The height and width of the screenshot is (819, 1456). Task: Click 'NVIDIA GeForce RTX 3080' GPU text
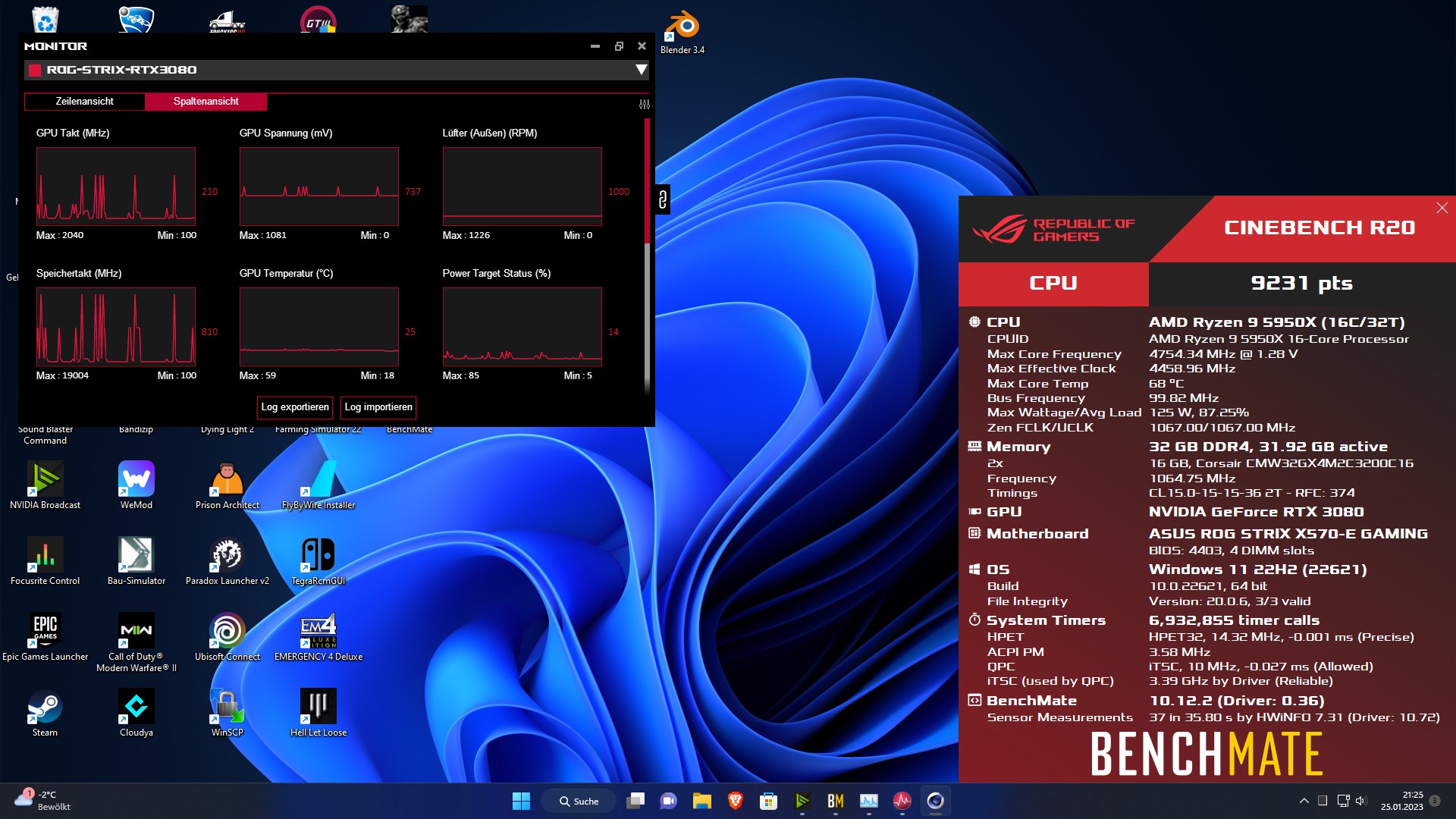[x=1256, y=512]
